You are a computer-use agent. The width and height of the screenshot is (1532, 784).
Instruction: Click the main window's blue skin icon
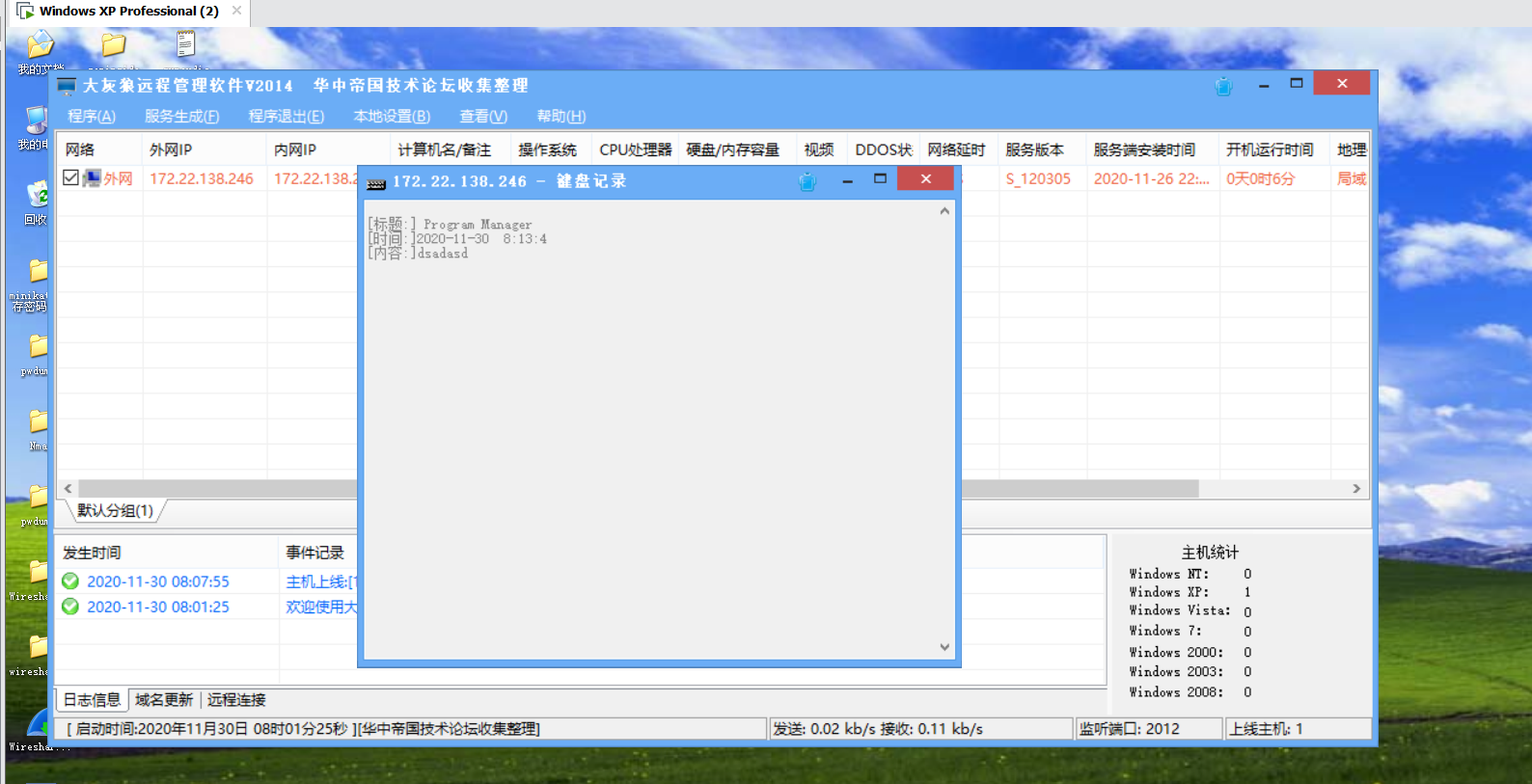(x=1223, y=86)
